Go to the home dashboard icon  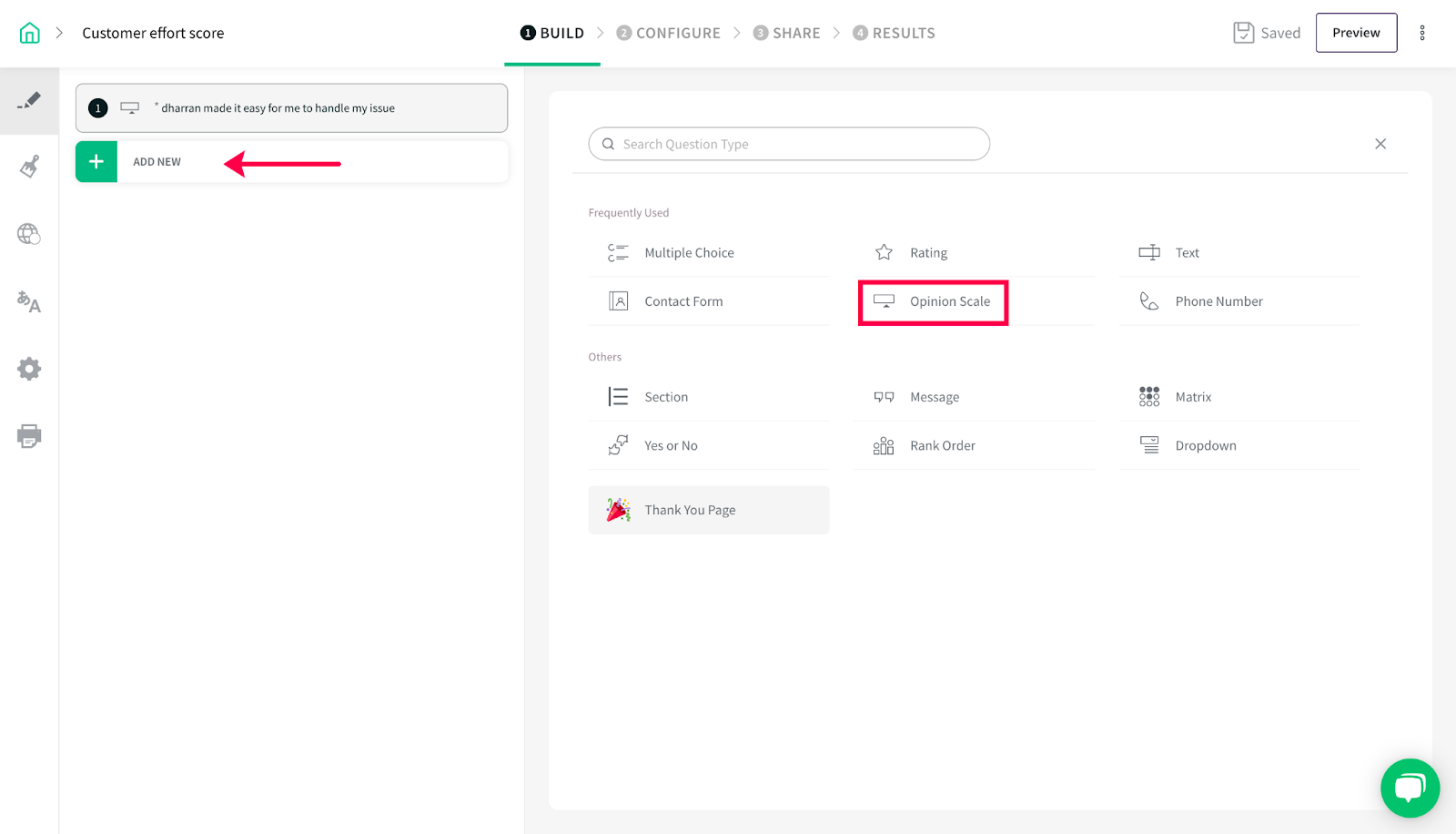30,34
